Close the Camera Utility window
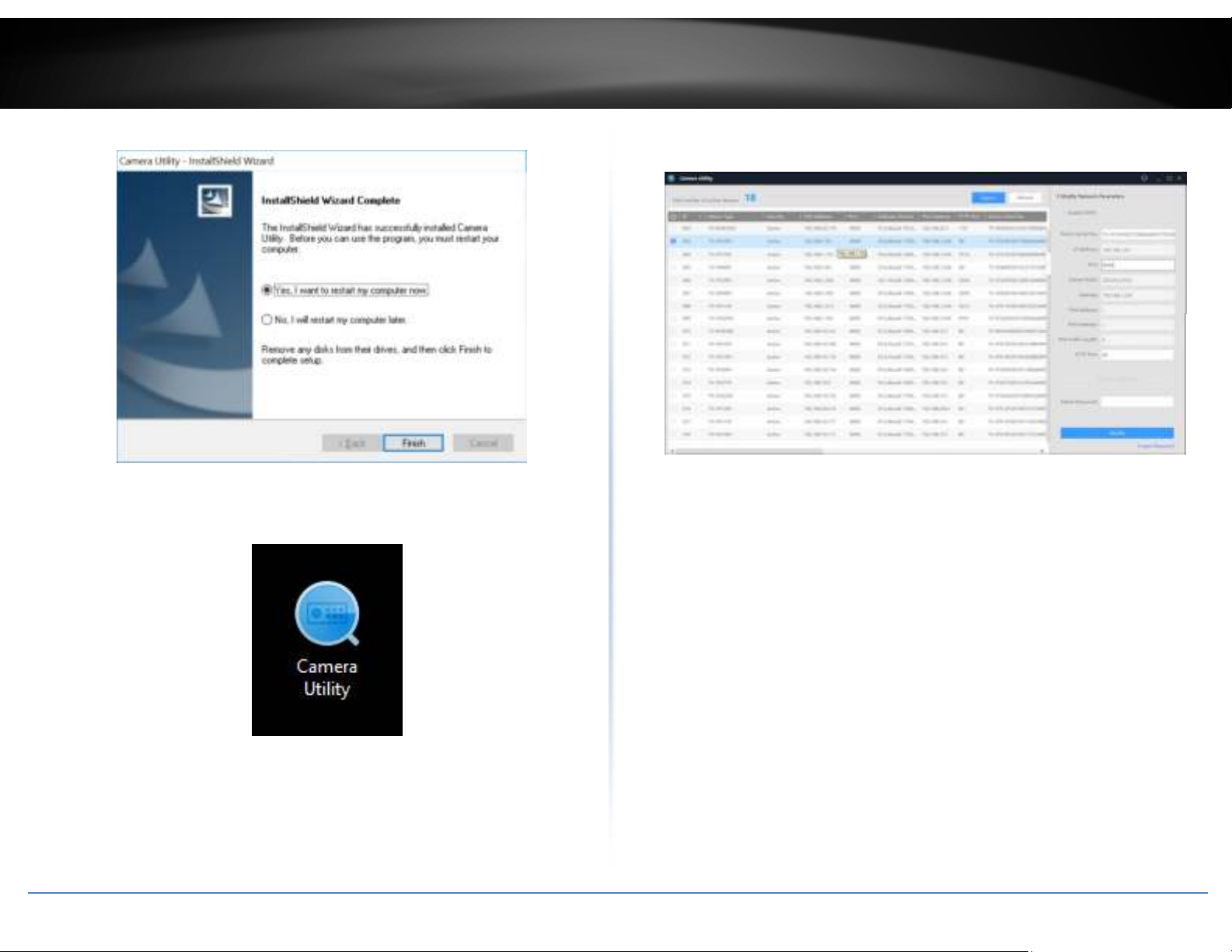 (x=1179, y=178)
